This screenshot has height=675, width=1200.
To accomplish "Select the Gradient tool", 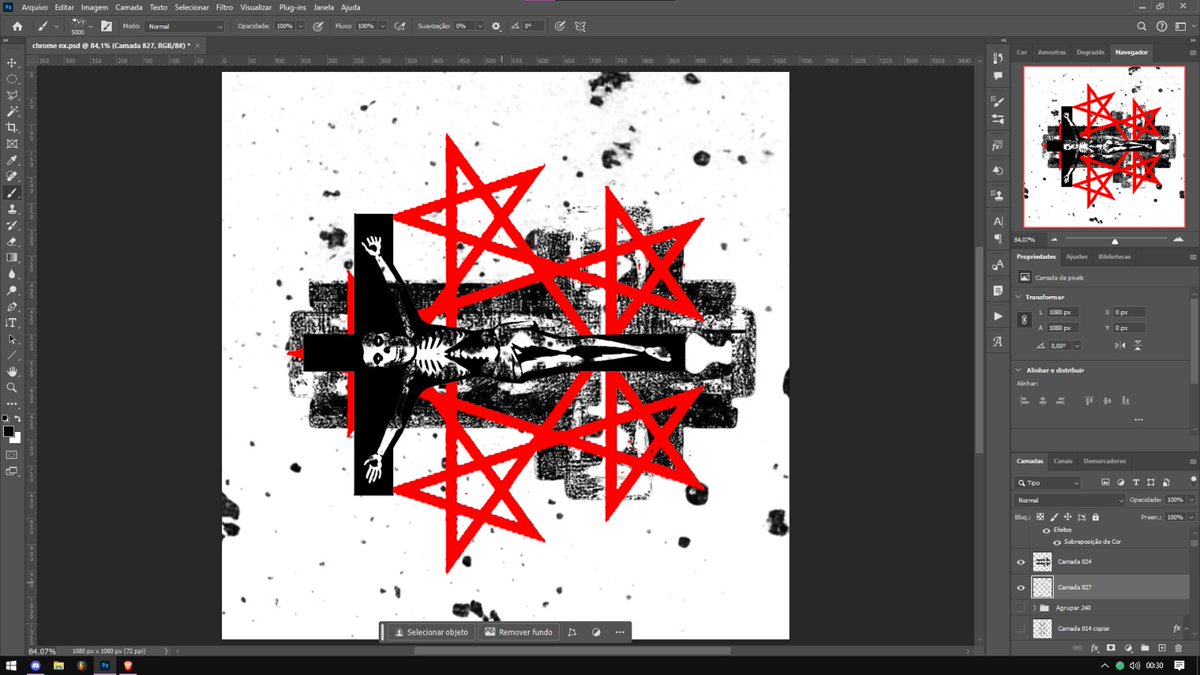I will [12, 257].
